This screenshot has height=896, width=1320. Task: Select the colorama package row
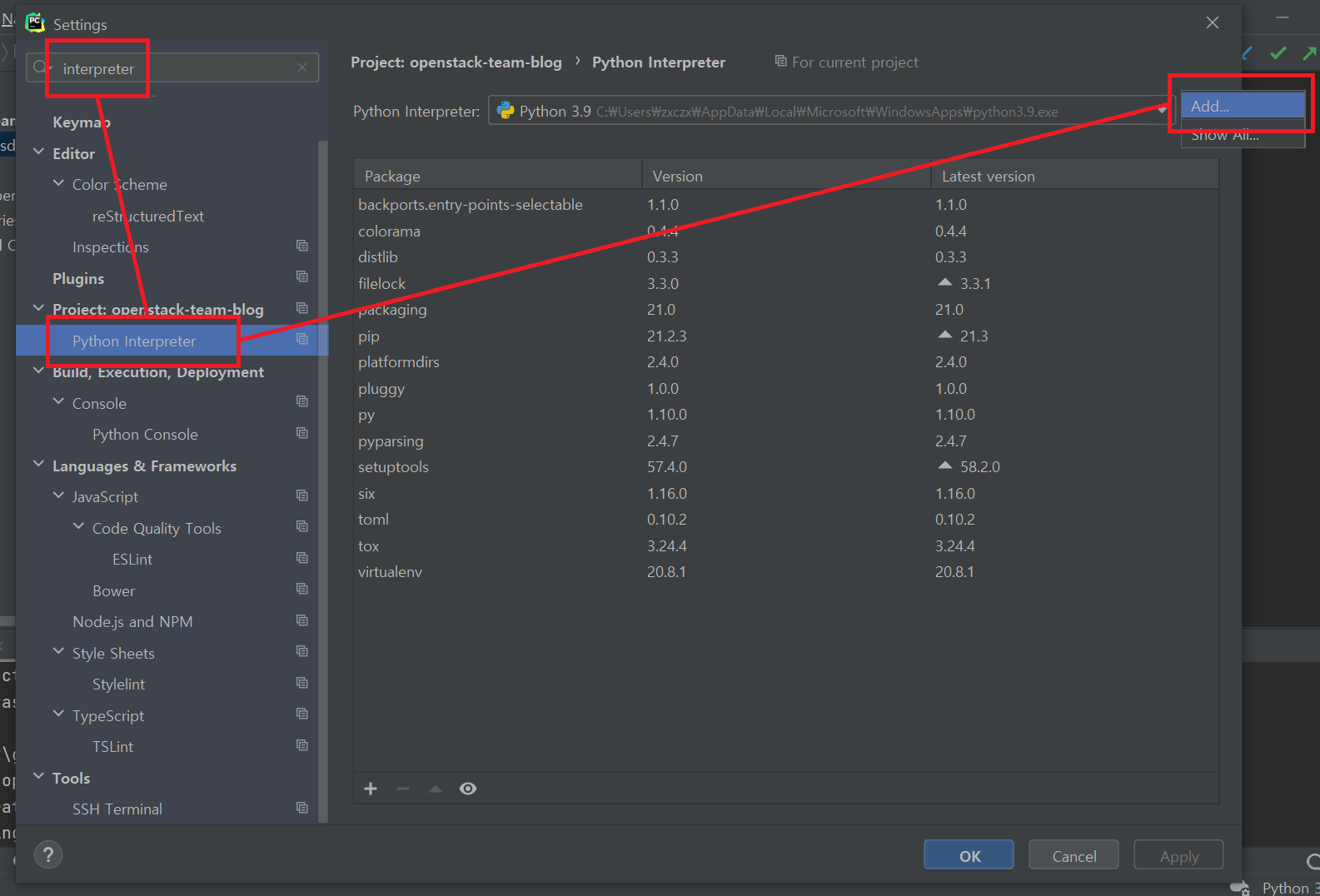pos(786,231)
